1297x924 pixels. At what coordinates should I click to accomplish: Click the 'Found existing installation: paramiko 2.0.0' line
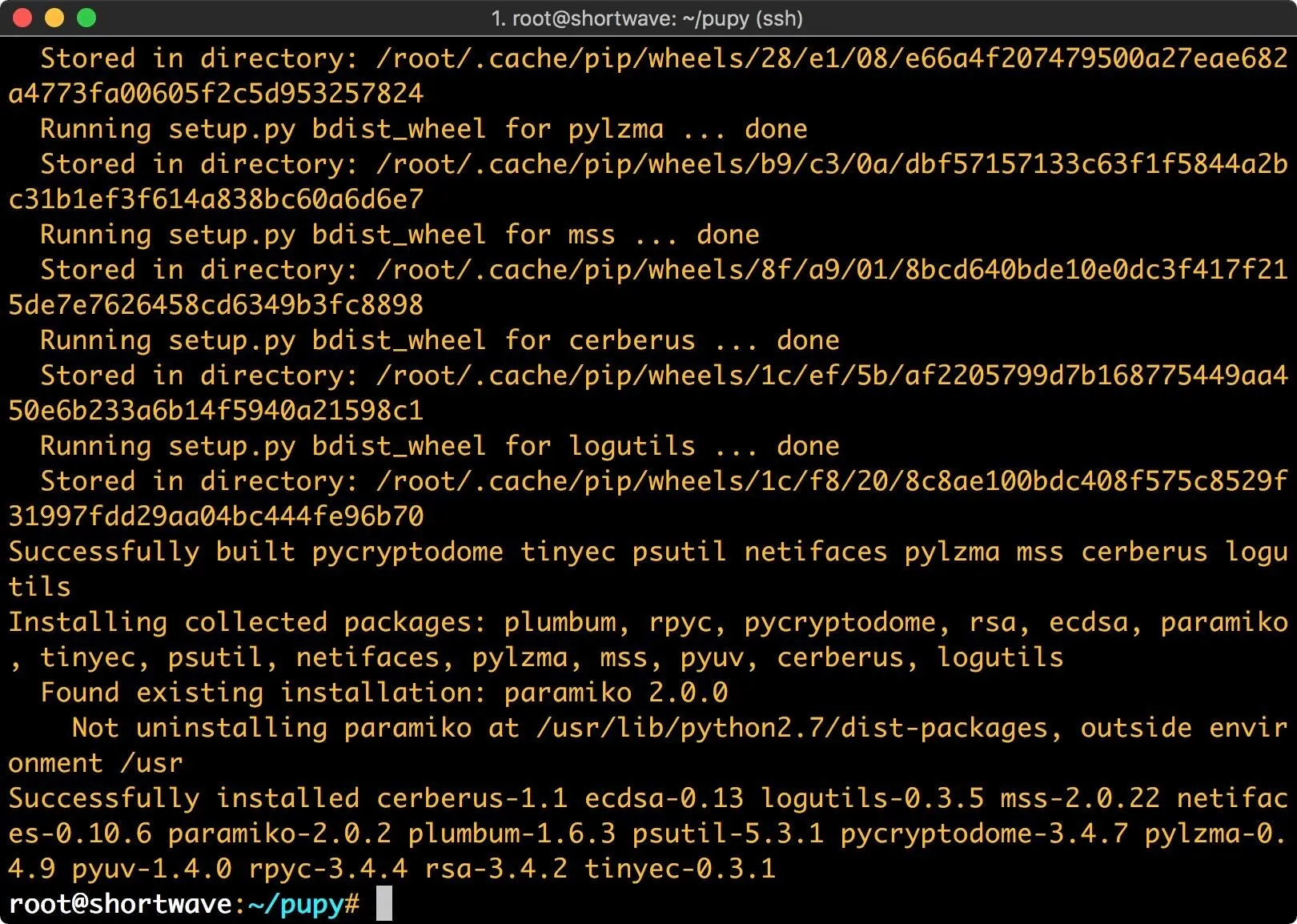pyautogui.click(x=384, y=693)
